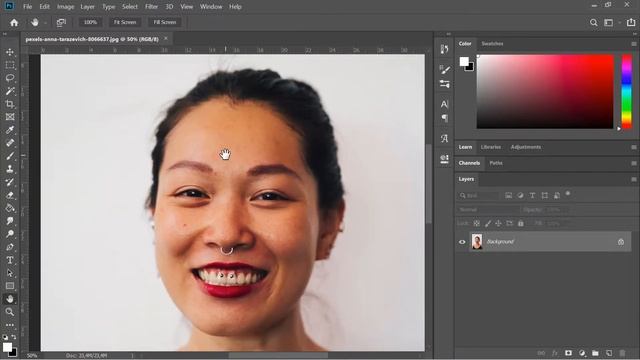Image resolution: width=640 pixels, height=360 pixels.
Task: Select the Eraser tool
Action: 10,195
